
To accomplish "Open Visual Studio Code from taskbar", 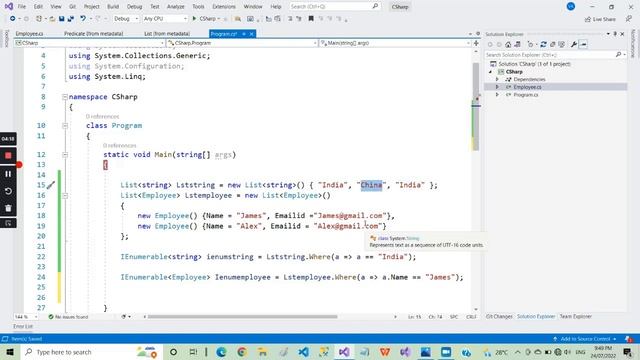I will [x=303, y=352].
